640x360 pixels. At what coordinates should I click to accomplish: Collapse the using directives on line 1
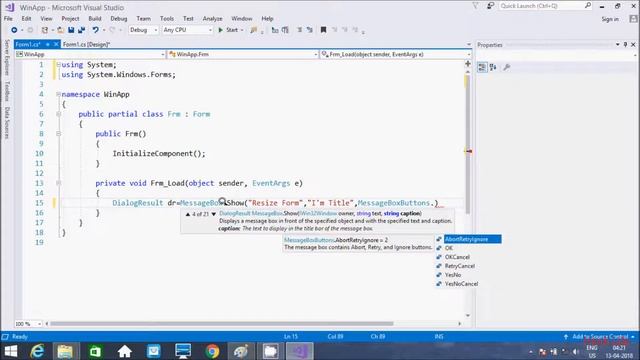pos(58,64)
